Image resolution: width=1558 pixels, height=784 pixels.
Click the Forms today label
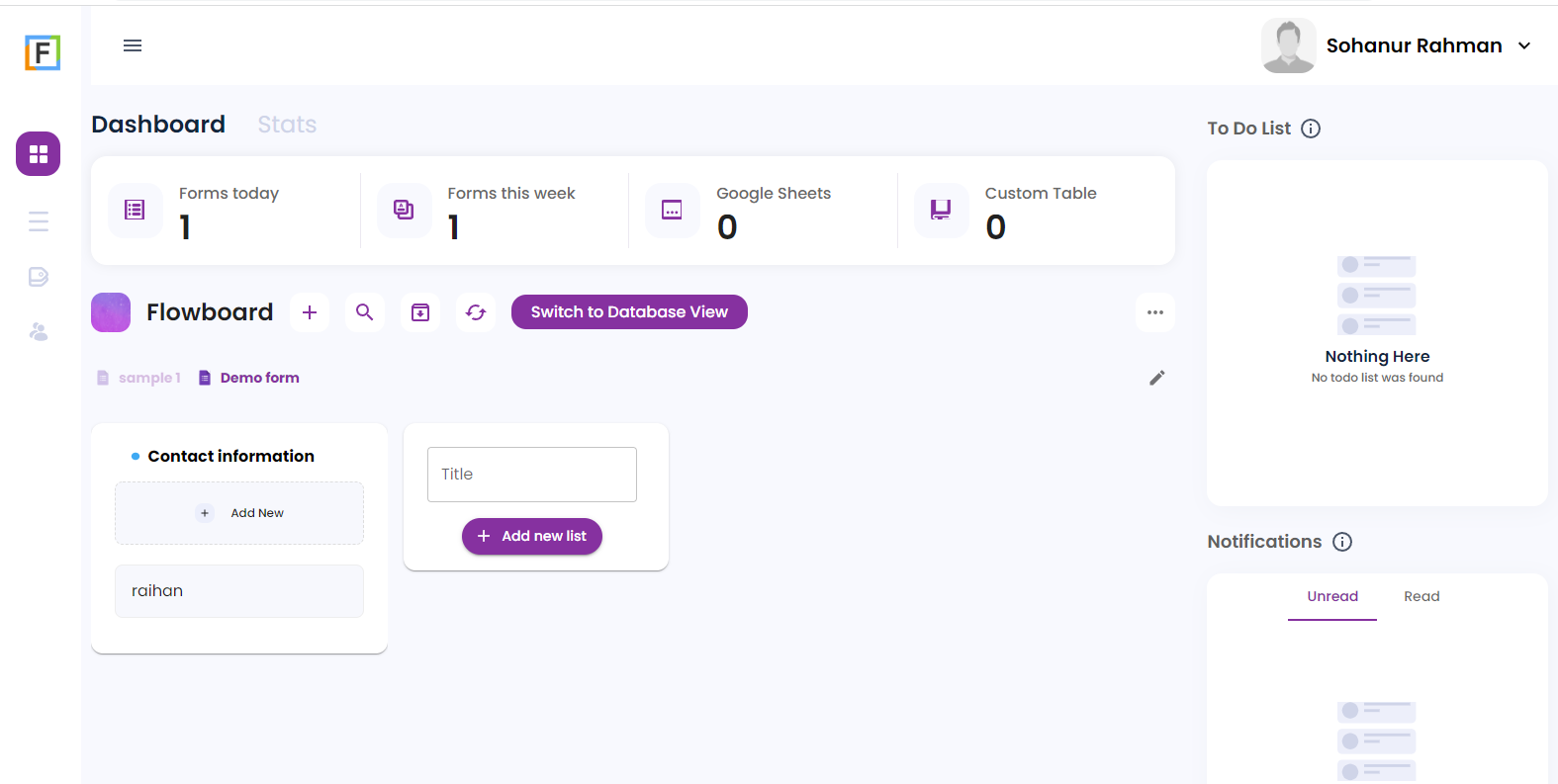[x=229, y=194]
